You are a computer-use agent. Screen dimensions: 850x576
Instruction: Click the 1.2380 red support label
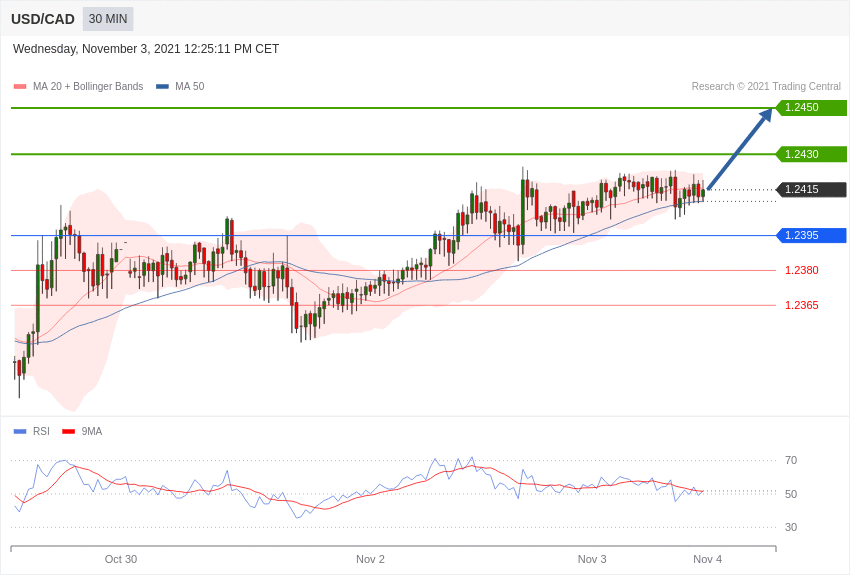[x=802, y=270]
